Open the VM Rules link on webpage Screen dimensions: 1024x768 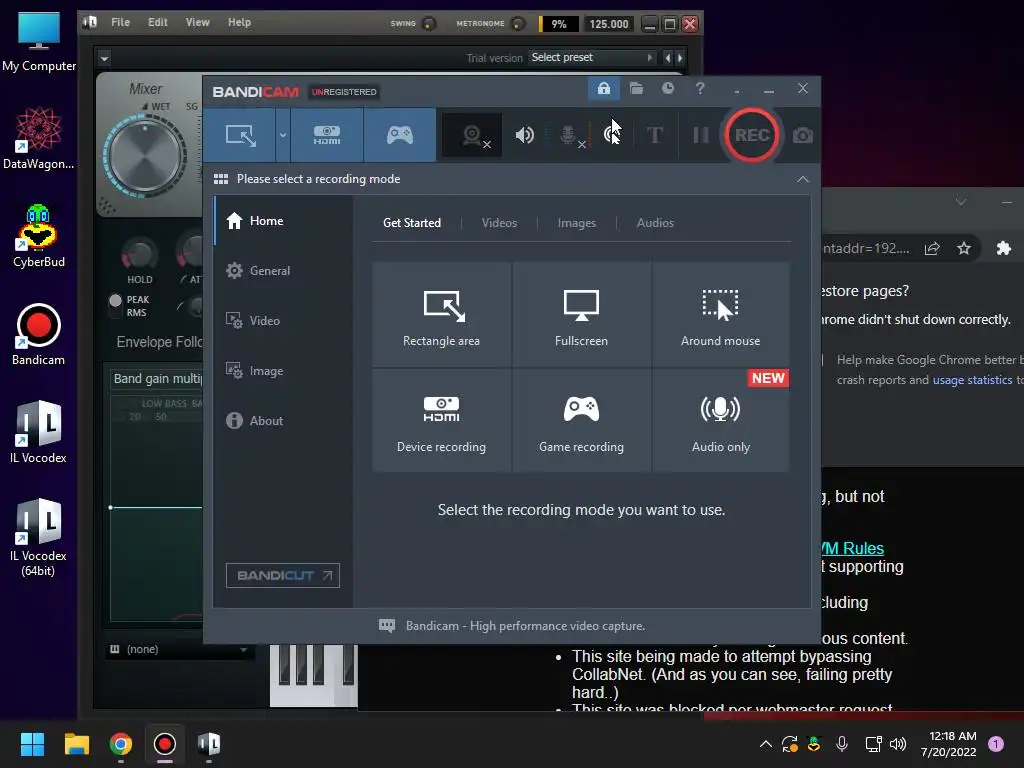point(852,548)
